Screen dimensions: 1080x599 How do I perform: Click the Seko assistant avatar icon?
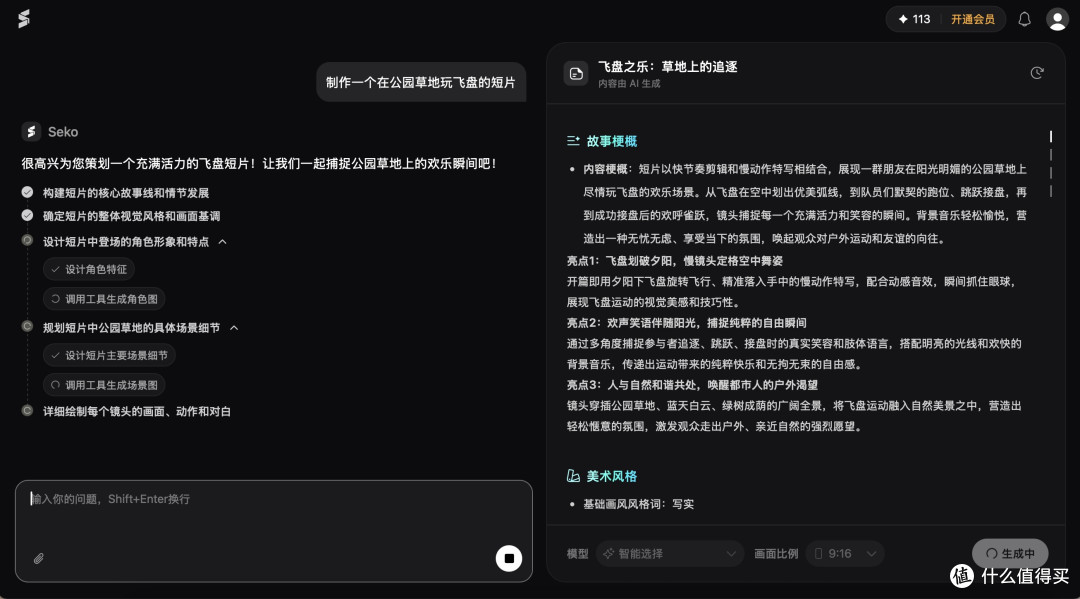pyautogui.click(x=31, y=132)
